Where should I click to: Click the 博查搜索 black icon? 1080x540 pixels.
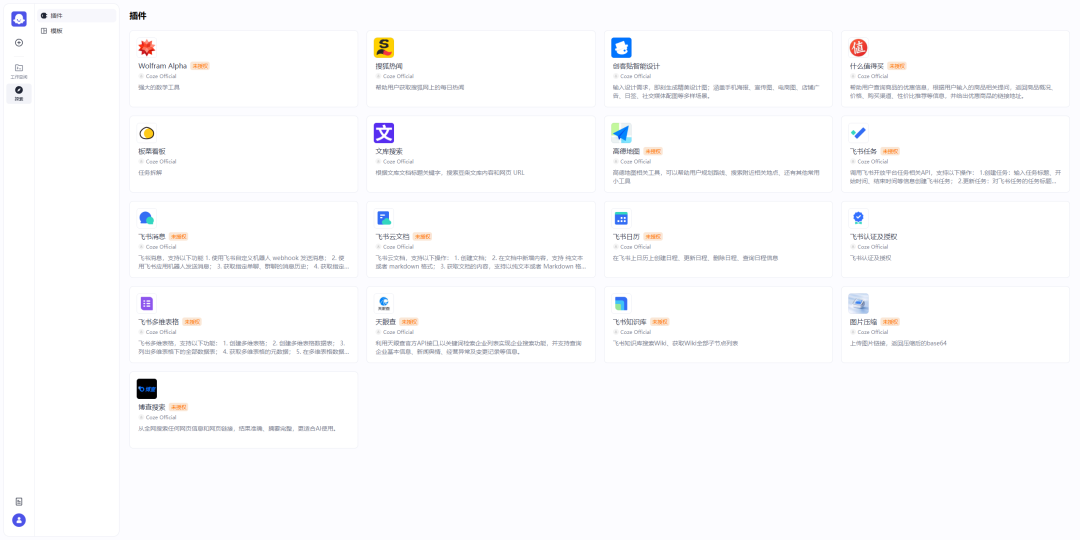point(147,388)
